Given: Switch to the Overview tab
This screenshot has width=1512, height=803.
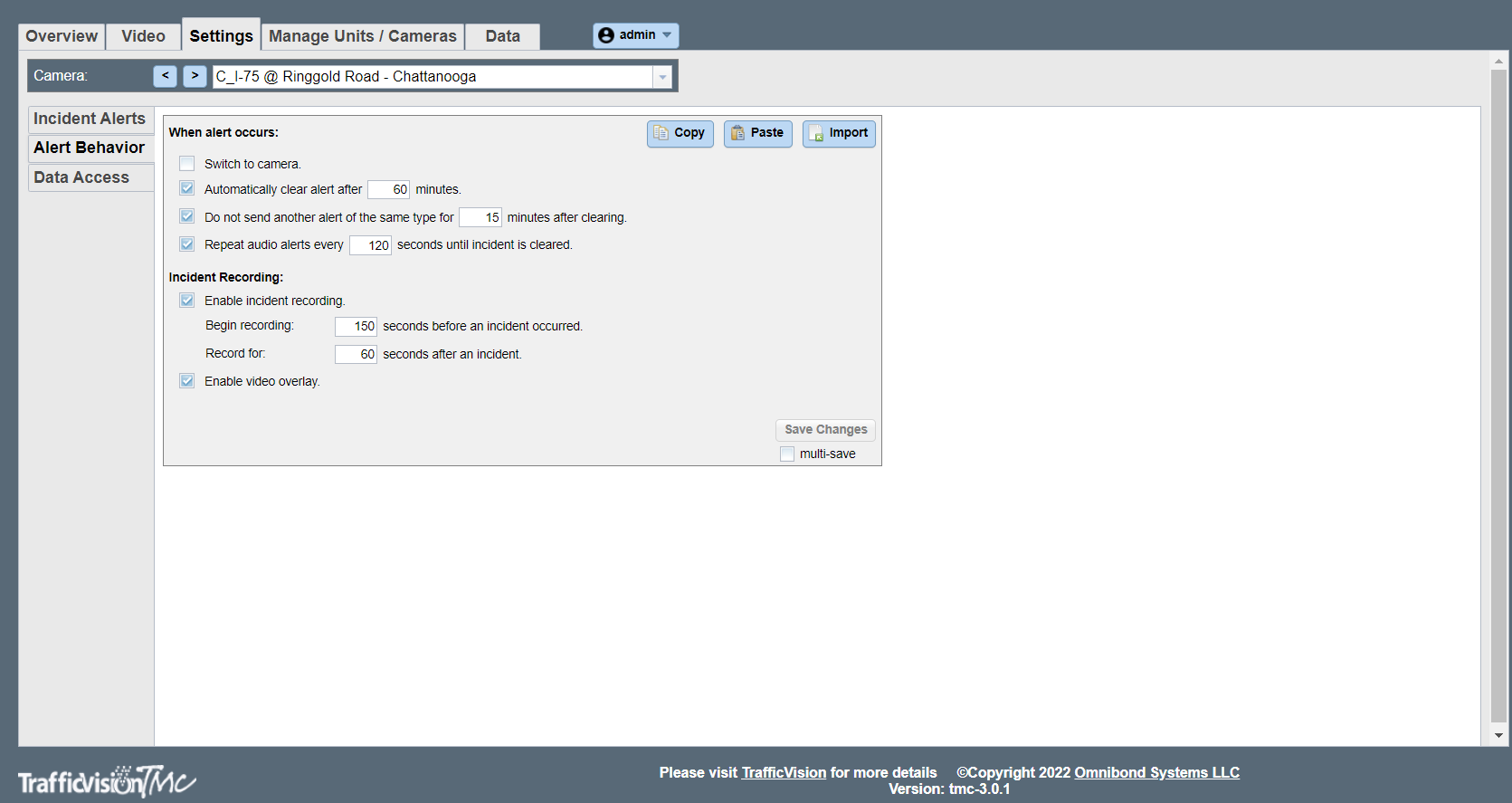Looking at the screenshot, I should [62, 36].
